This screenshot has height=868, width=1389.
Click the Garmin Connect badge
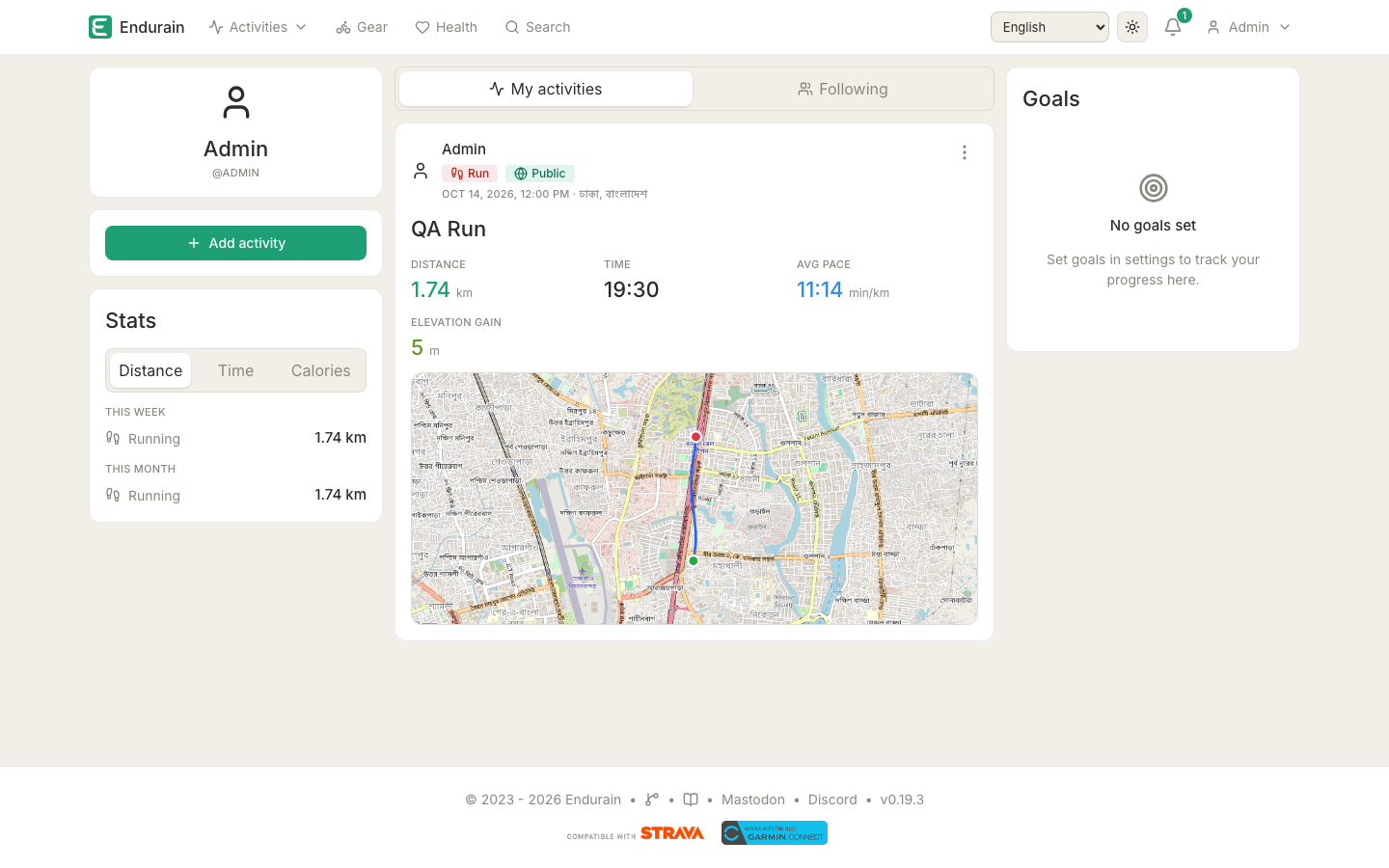[775, 833]
